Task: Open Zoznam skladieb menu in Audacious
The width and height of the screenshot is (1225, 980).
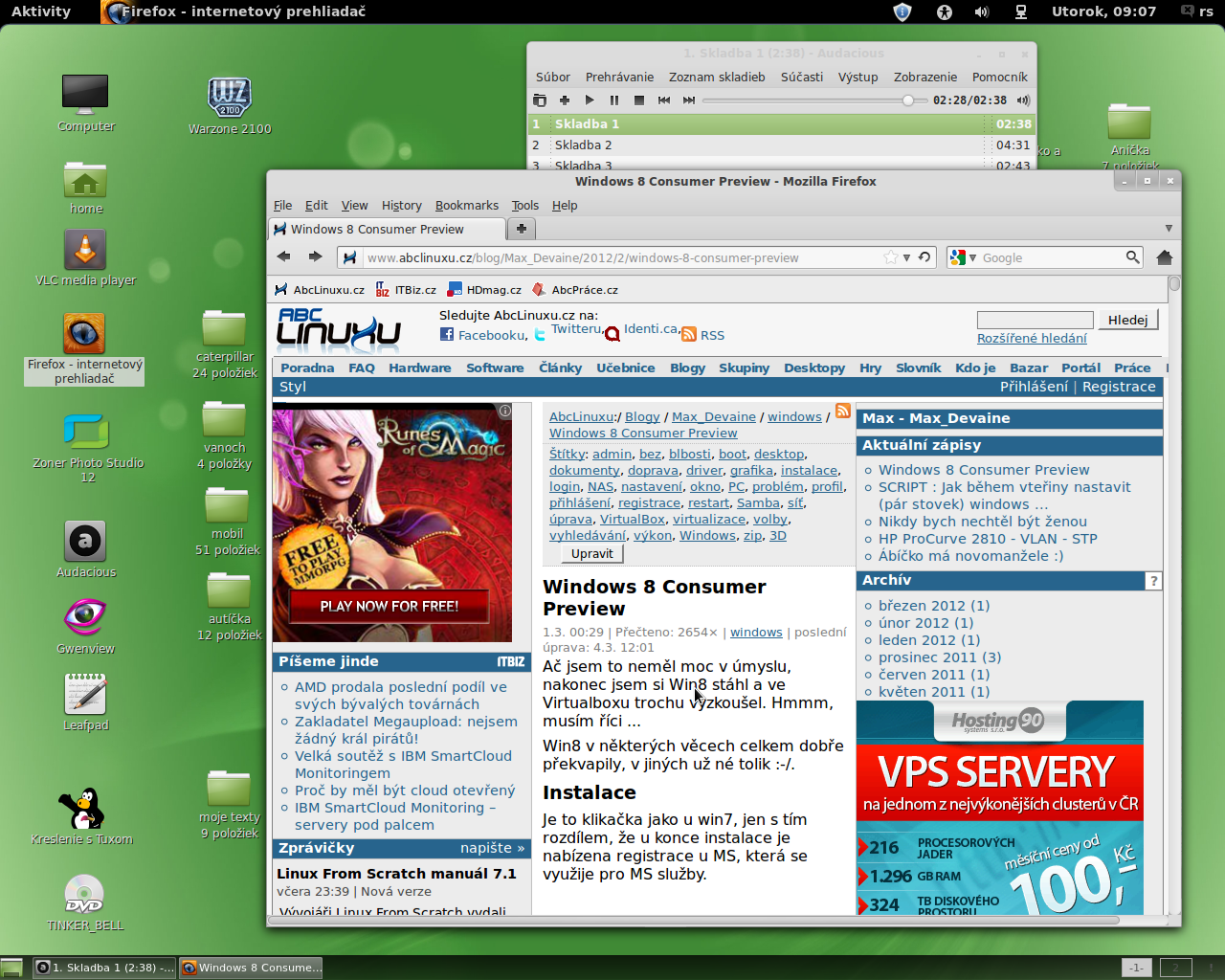Action: pyautogui.click(x=717, y=78)
